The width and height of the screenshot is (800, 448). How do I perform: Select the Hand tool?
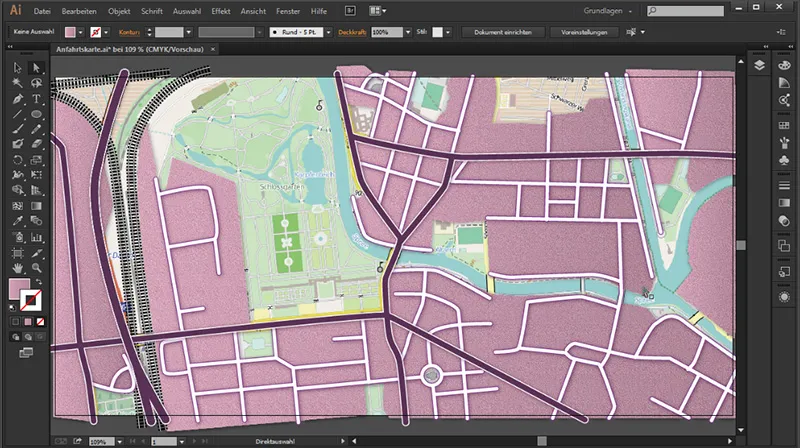tap(17, 267)
